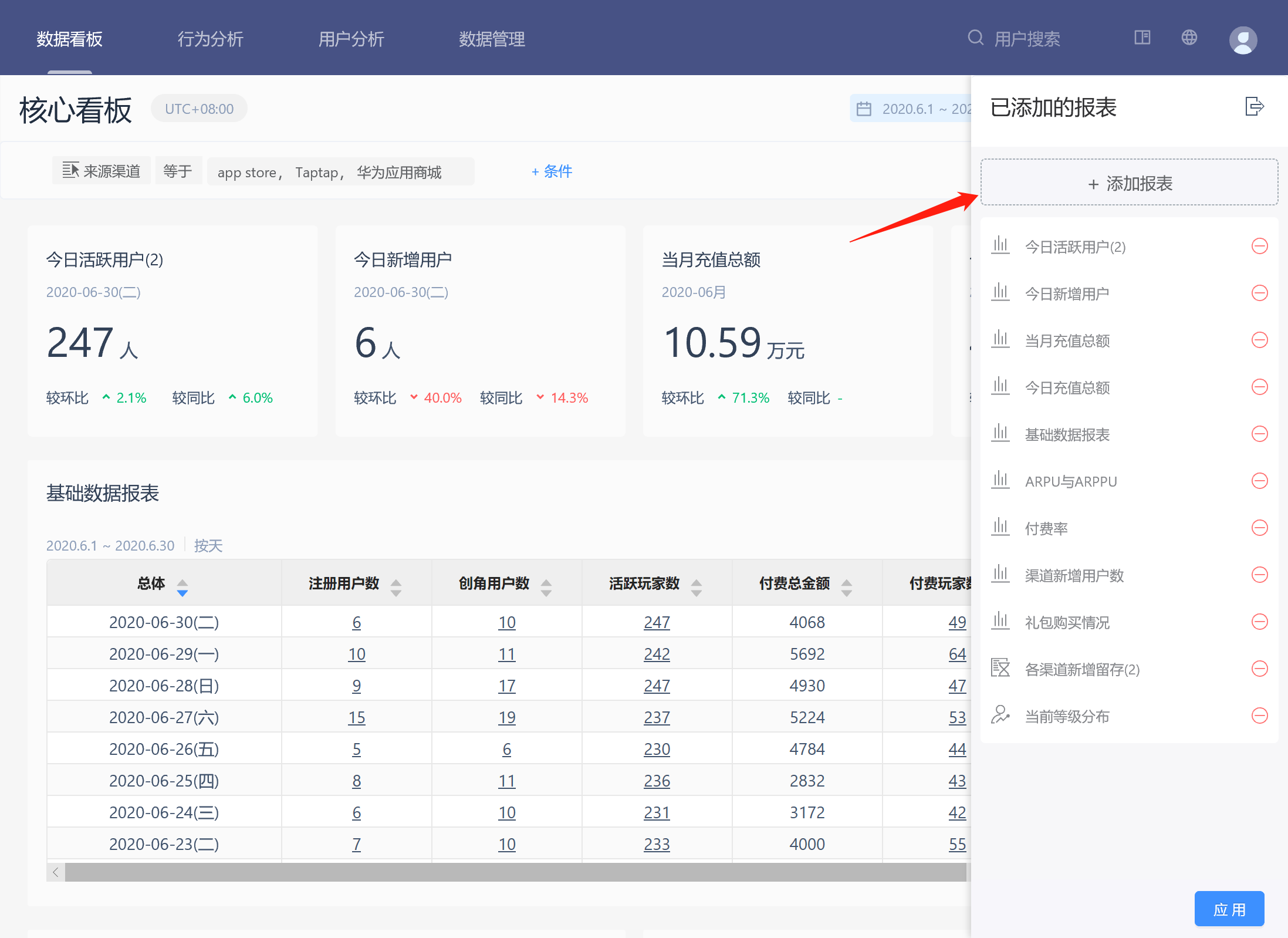Viewport: 1288px width, 938px height.
Task: Click the UTC+08:00 timezone badge
Action: [x=199, y=109]
